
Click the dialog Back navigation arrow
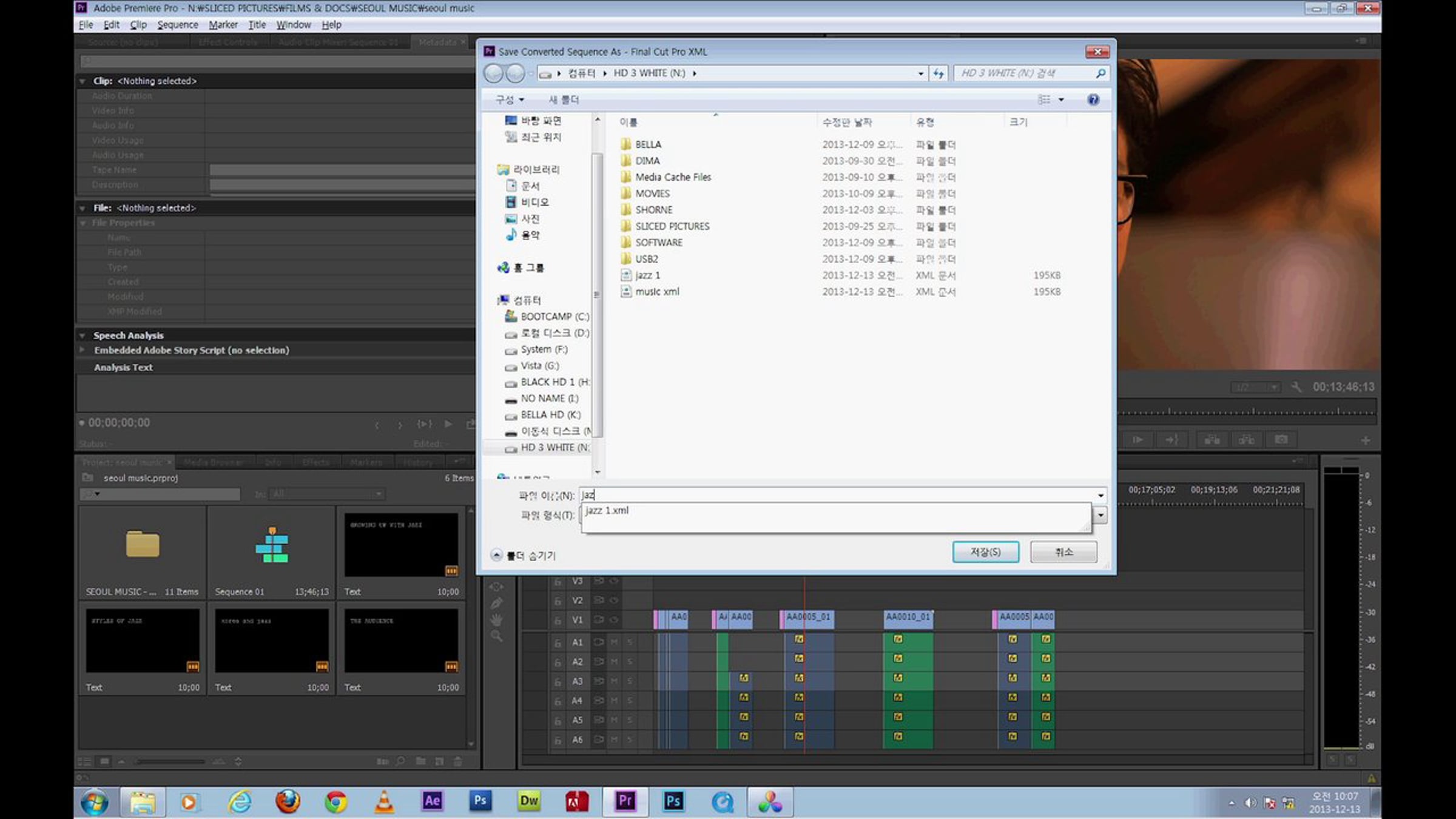coord(493,73)
